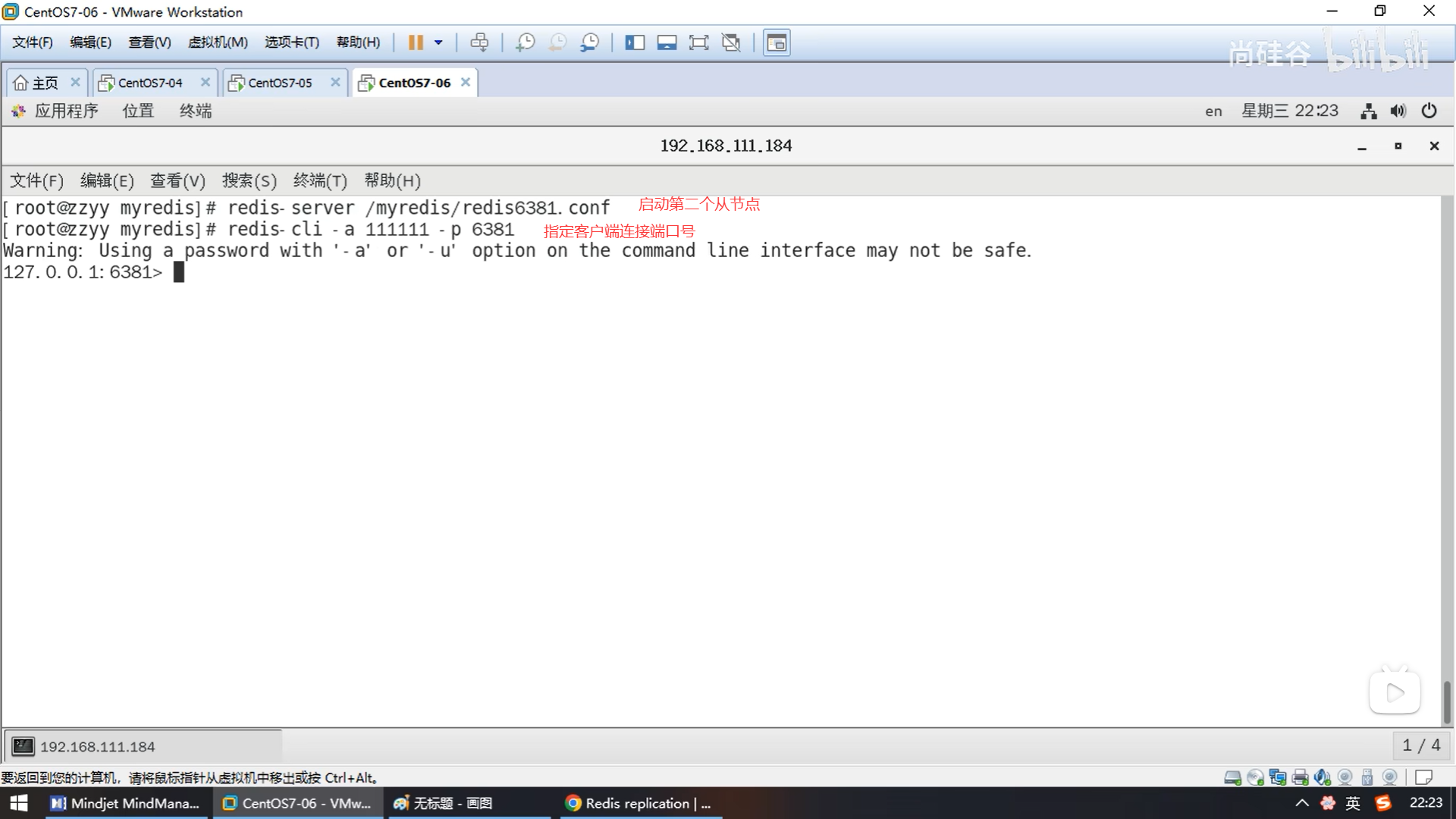Open the terminal 搜索(S) menu
Image resolution: width=1456 pixels, height=819 pixels.
pyautogui.click(x=249, y=180)
